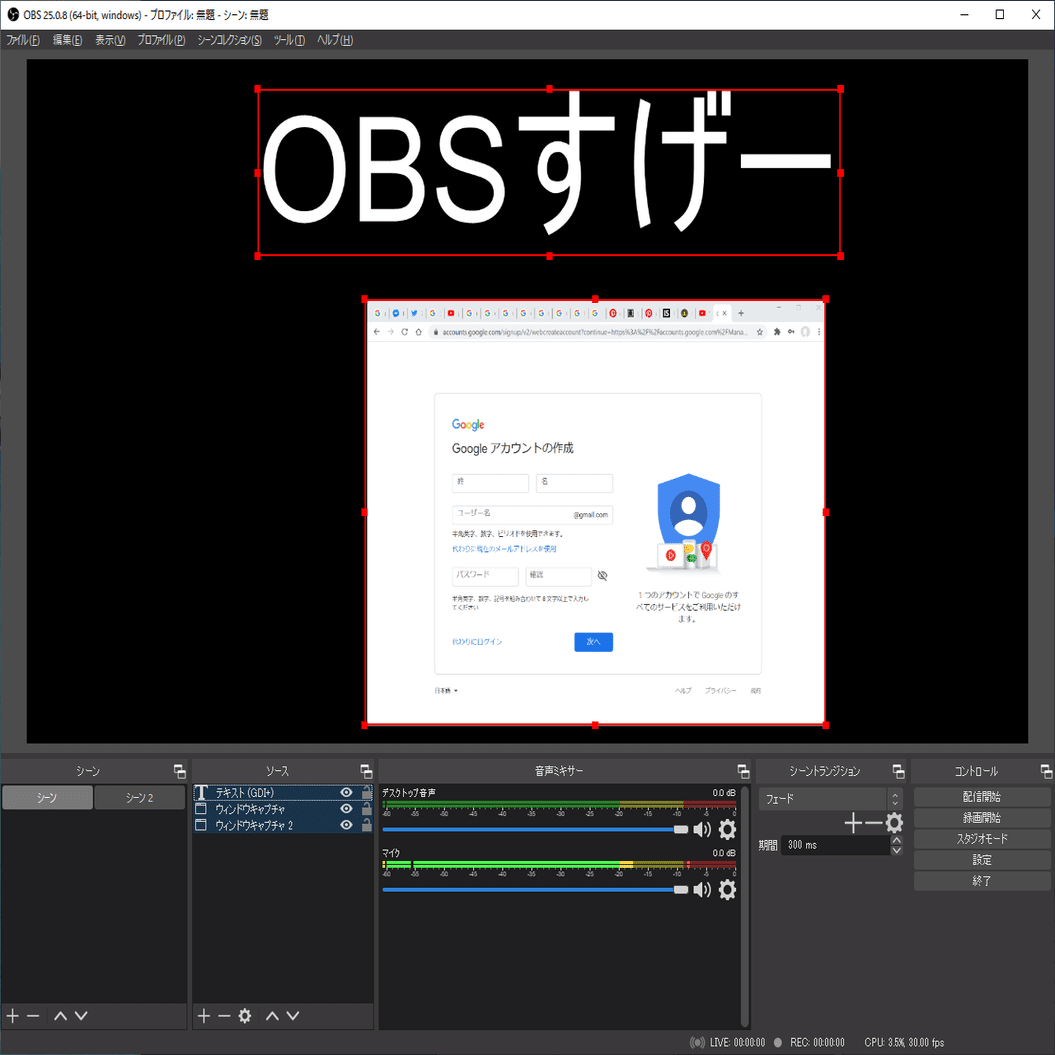The height and width of the screenshot is (1055, 1055).
Task: Exit OBS with 終了 button
Action: [982, 881]
